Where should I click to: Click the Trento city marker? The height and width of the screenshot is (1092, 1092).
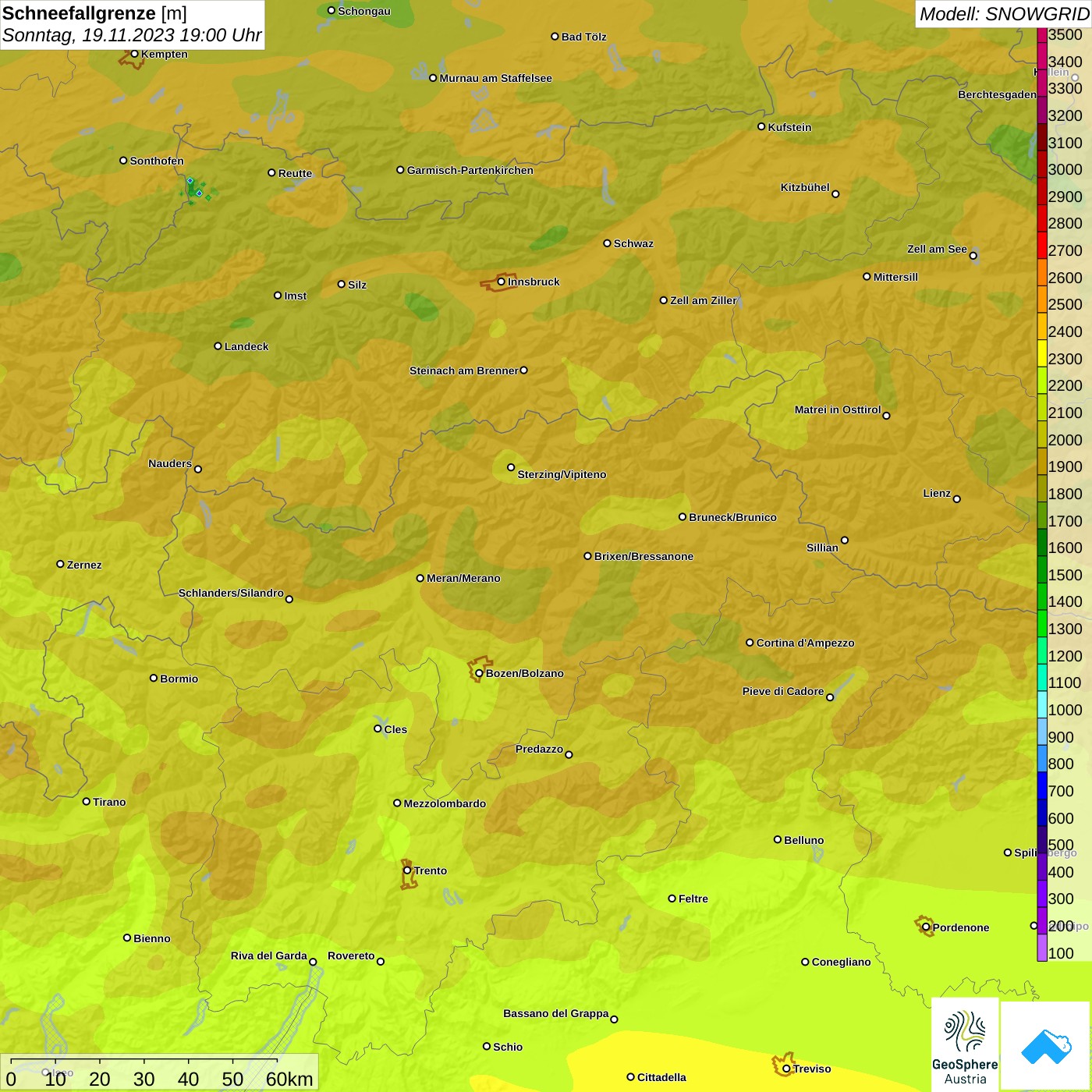click(407, 870)
